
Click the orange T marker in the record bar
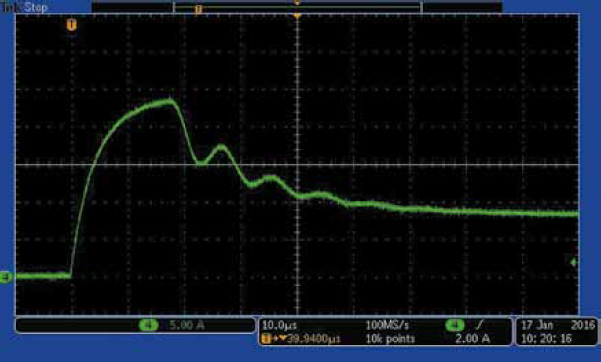[198, 10]
